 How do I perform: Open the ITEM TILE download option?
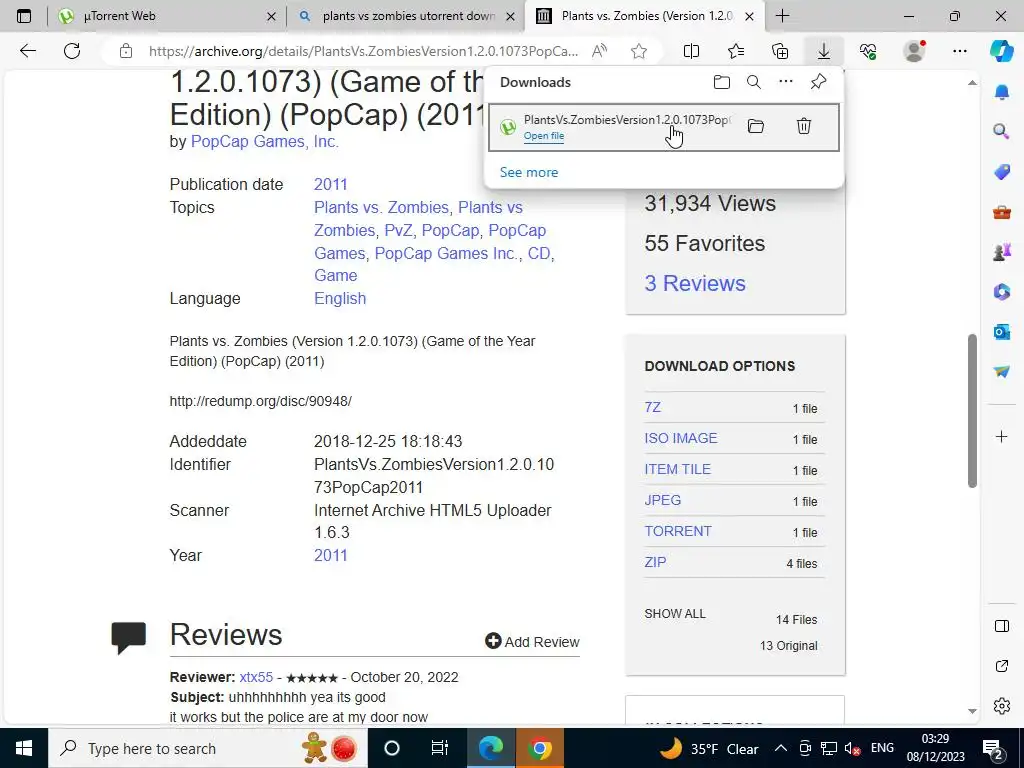[677, 470]
